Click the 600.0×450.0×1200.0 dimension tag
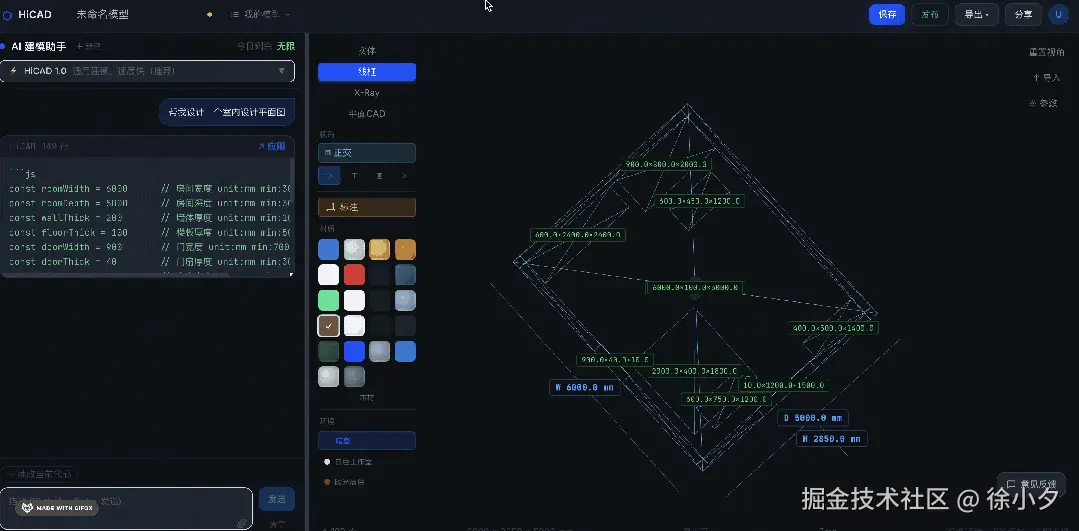This screenshot has height=531, width=1079. (x=699, y=201)
